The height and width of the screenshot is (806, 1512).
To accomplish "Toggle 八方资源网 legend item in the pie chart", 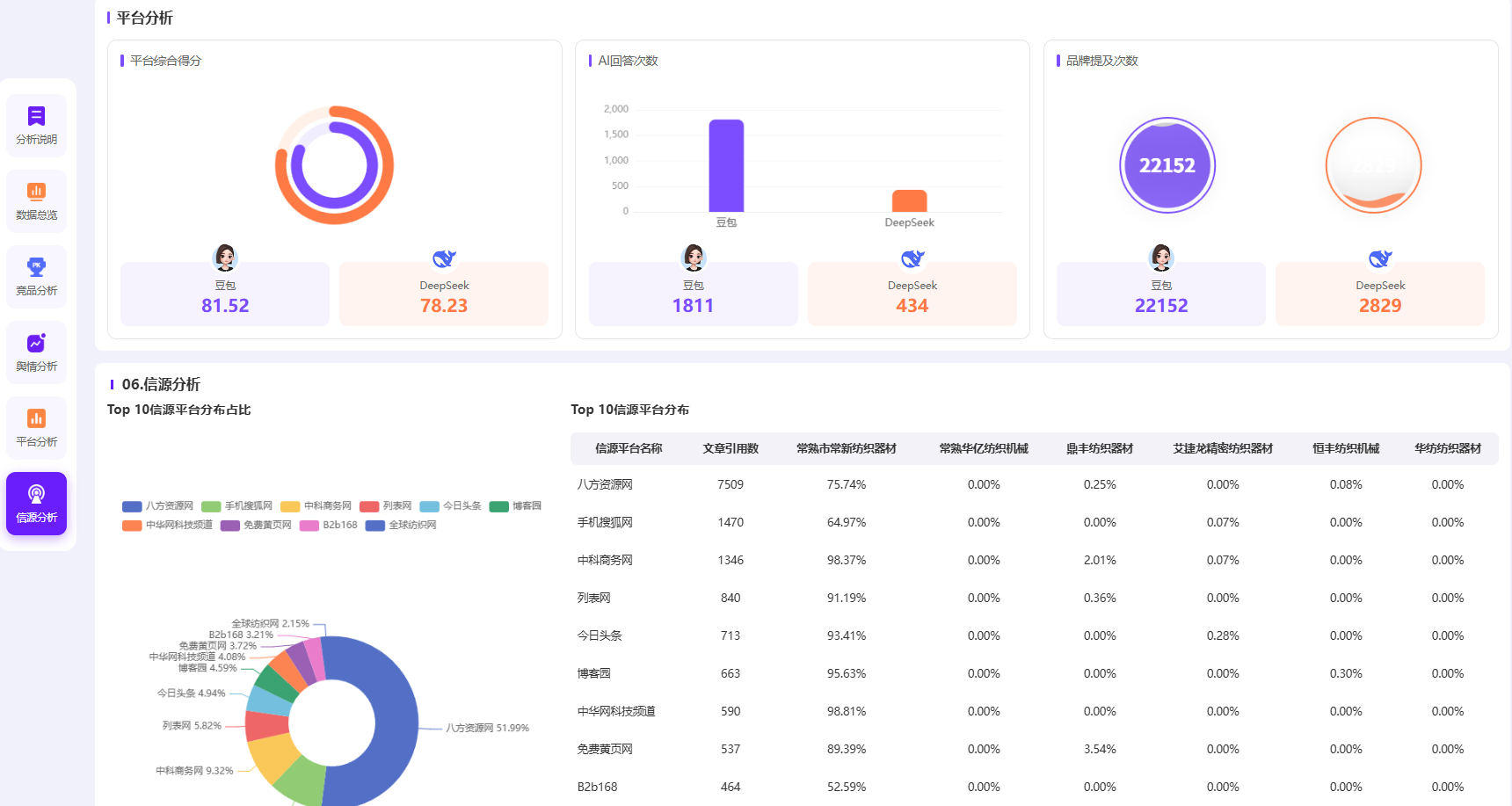I will tap(158, 506).
